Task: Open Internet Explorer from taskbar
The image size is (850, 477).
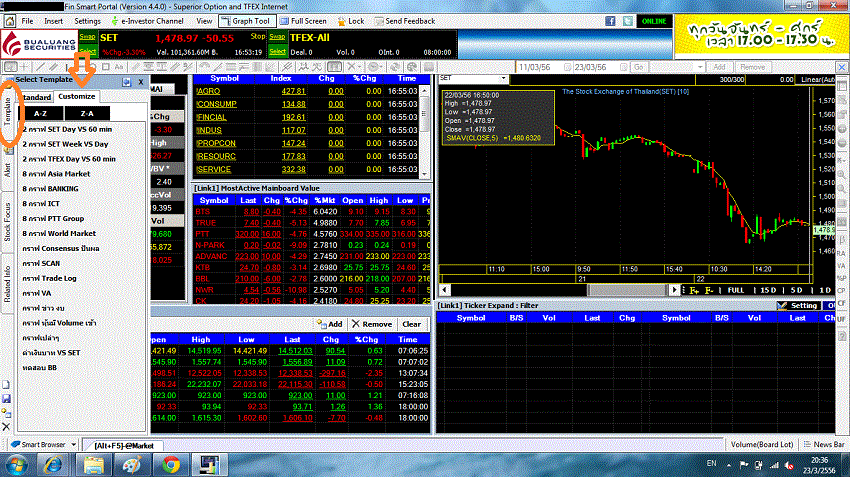Action: [x=53, y=465]
